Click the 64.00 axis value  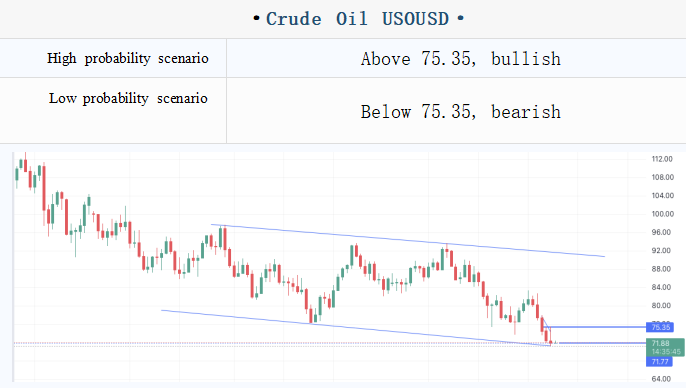click(661, 379)
